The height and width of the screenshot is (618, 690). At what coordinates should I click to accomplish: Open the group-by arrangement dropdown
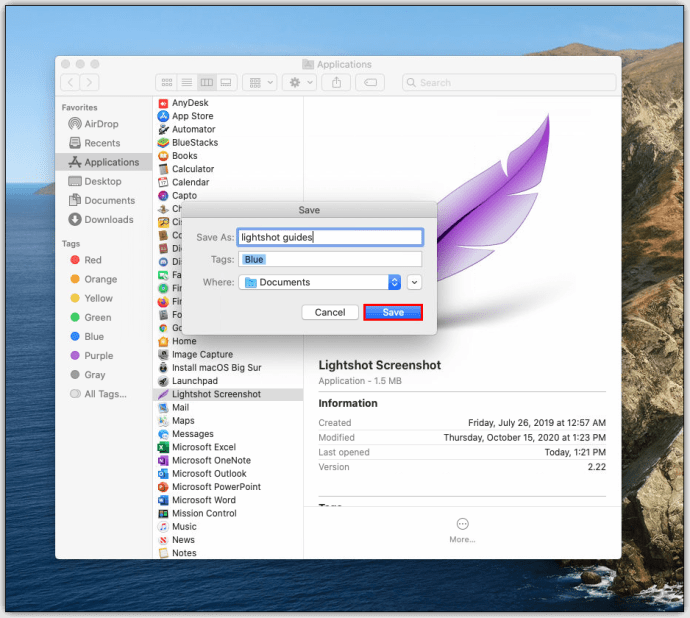tap(260, 82)
